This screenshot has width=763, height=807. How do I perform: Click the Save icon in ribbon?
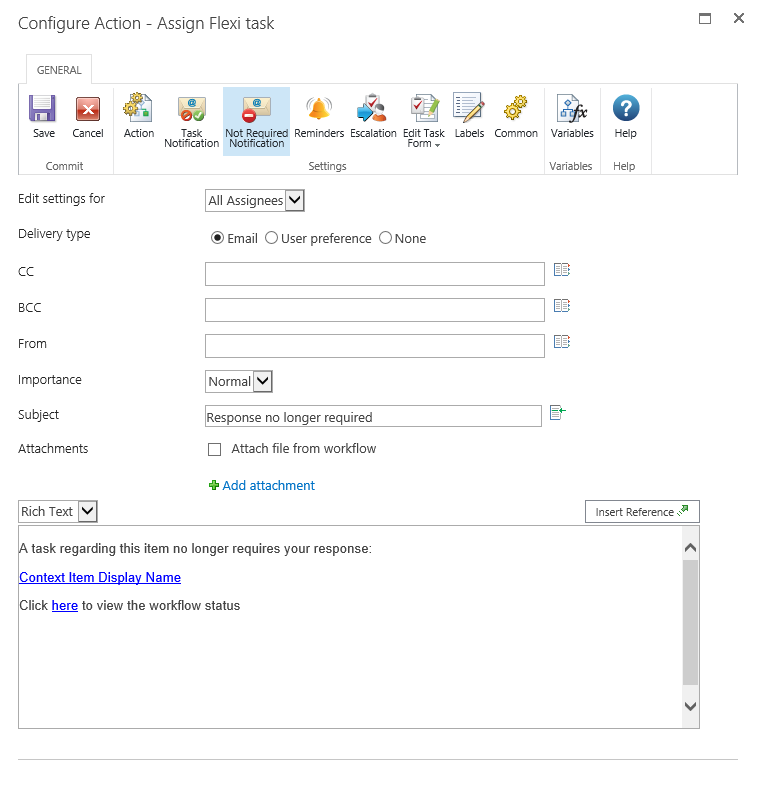(x=43, y=110)
